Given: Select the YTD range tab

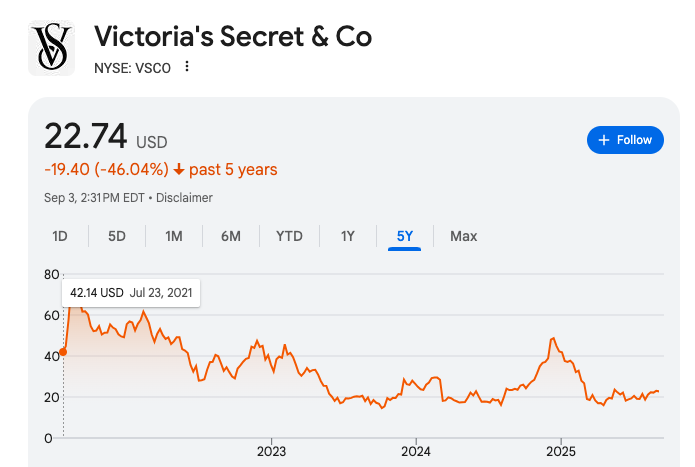Looking at the screenshot, I should point(289,236).
